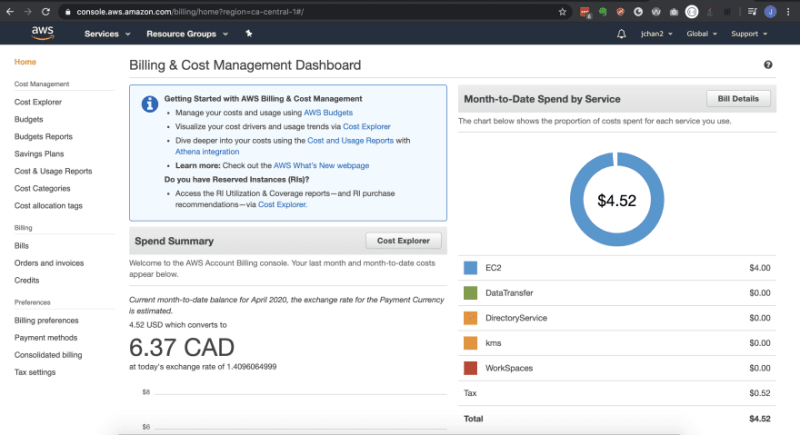Click the EC2 blue color swatch
Screen dimensions: 800x435
[470, 268]
